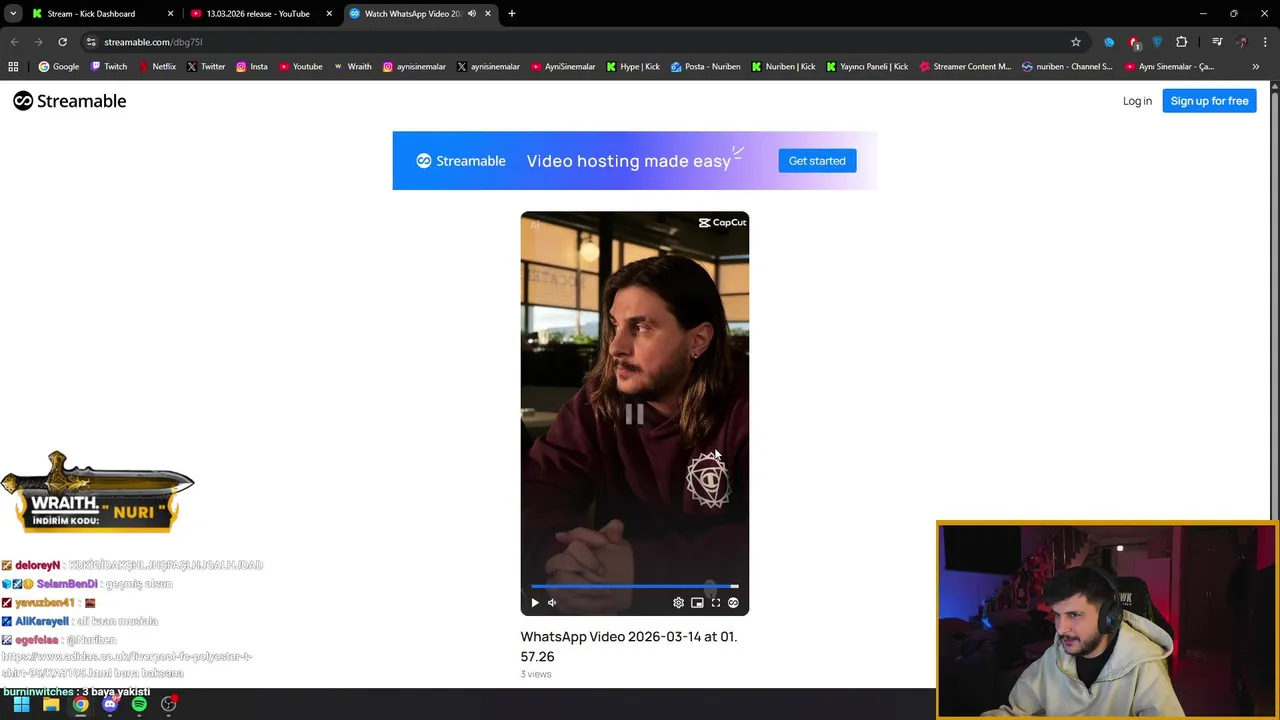View site information icon in address bar
Screen dimensions: 1280x720
point(91,42)
